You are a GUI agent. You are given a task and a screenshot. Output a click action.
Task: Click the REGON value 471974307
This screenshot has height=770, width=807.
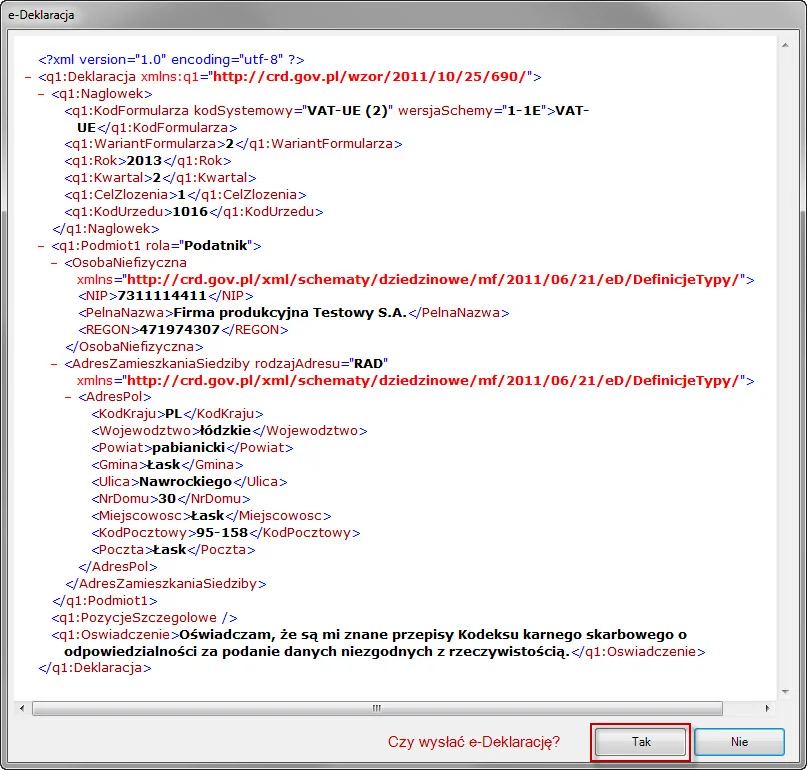click(x=180, y=330)
